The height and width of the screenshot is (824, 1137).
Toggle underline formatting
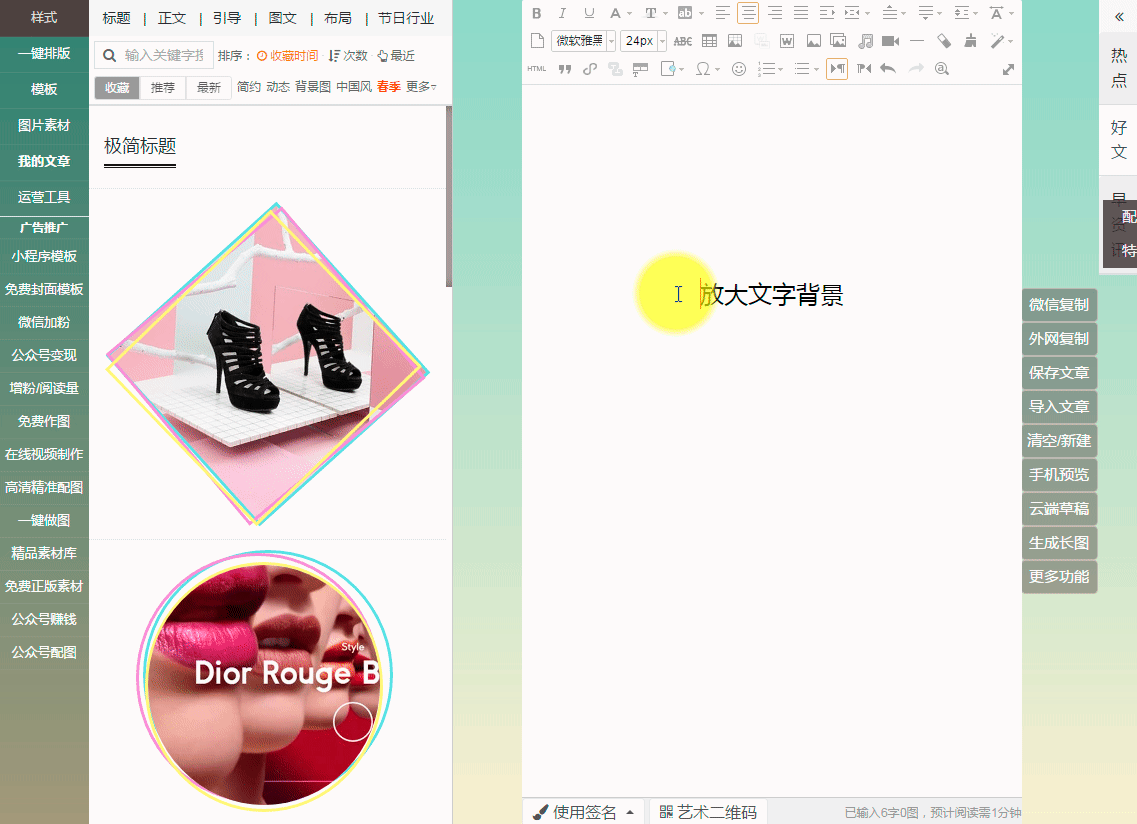coord(589,13)
